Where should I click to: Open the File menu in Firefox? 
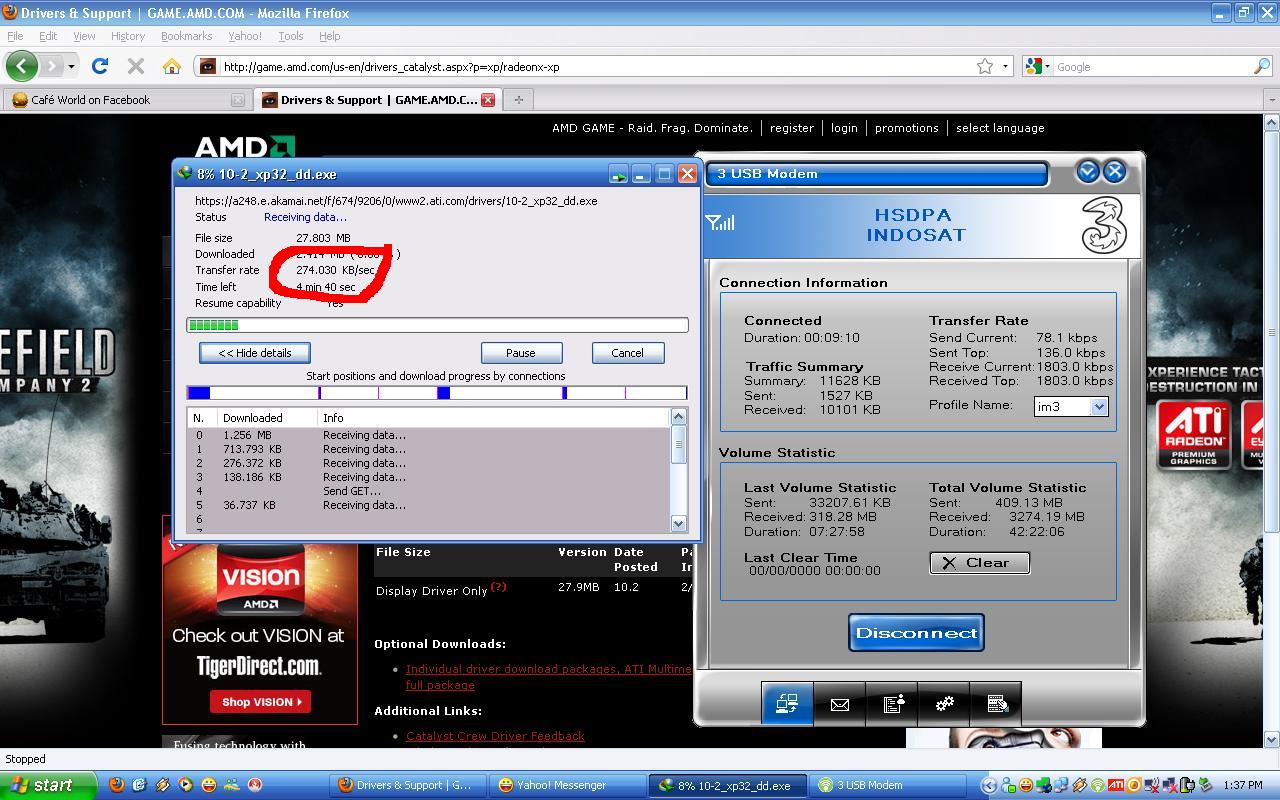click(x=15, y=36)
